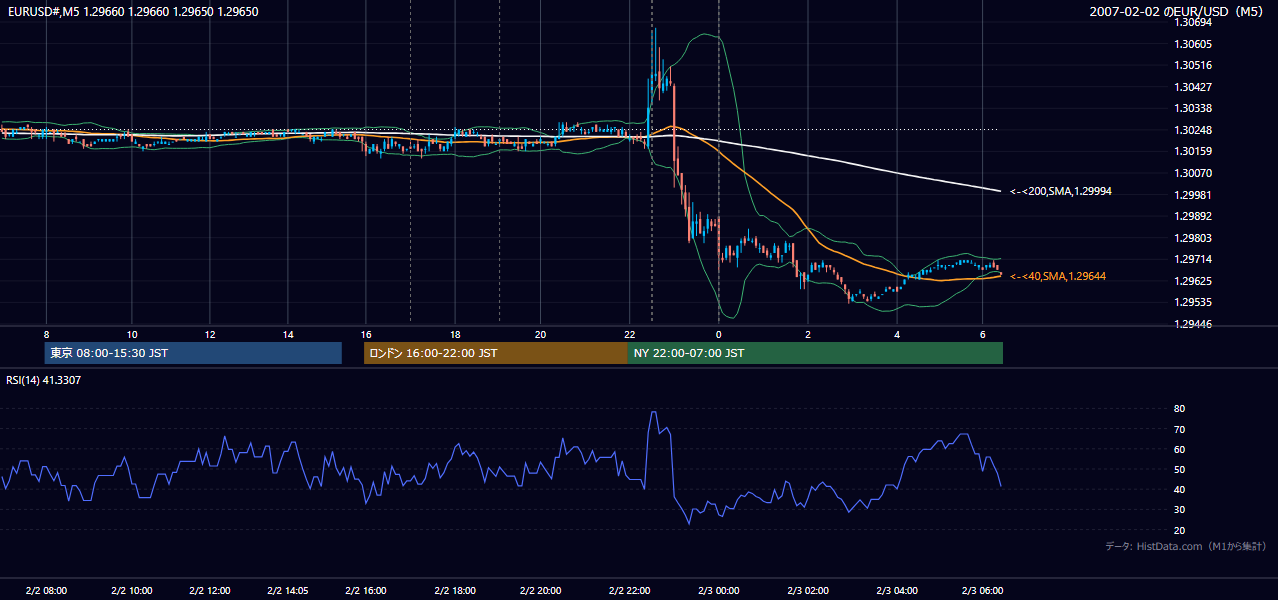The height and width of the screenshot is (600, 1278).
Task: Click price axis label 1.29535
Action: tap(1195, 302)
